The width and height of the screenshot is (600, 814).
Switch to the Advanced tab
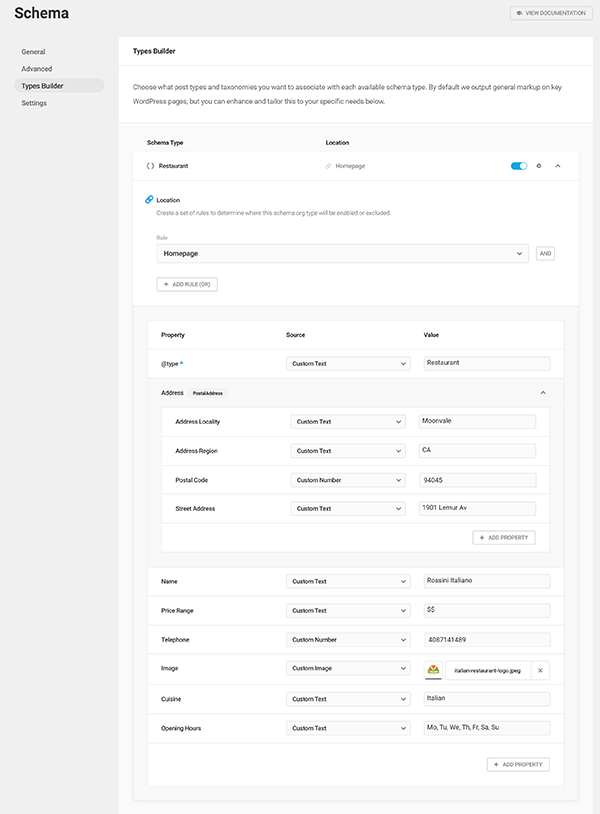click(x=37, y=69)
